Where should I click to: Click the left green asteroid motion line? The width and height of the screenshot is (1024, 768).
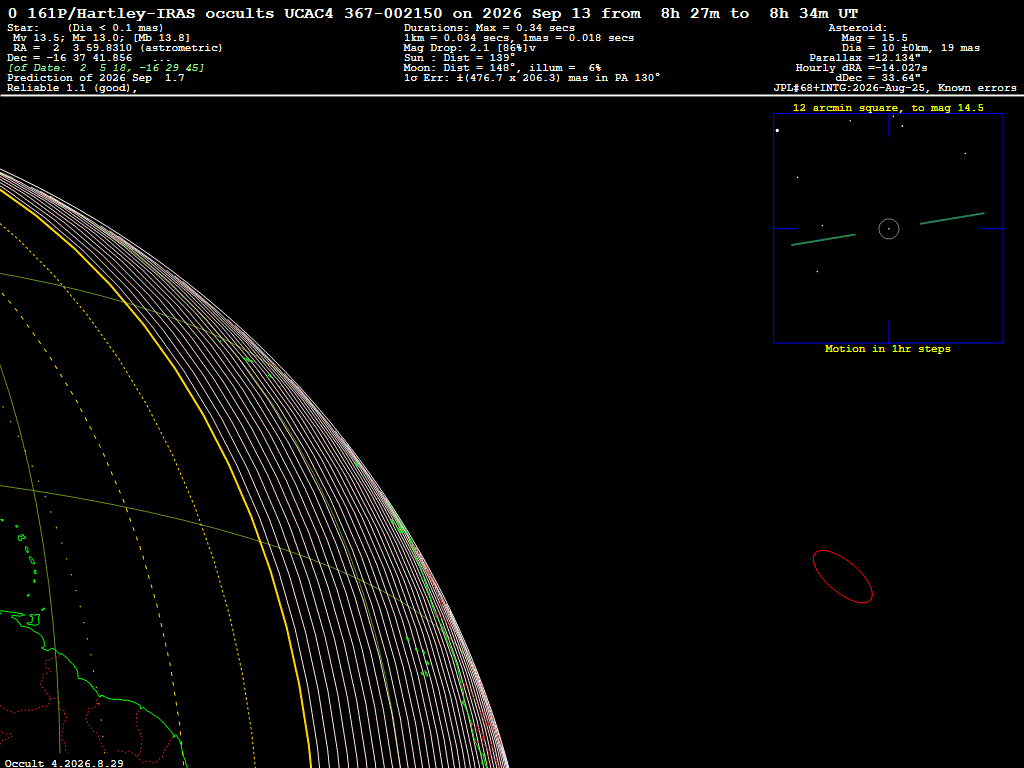click(823, 240)
